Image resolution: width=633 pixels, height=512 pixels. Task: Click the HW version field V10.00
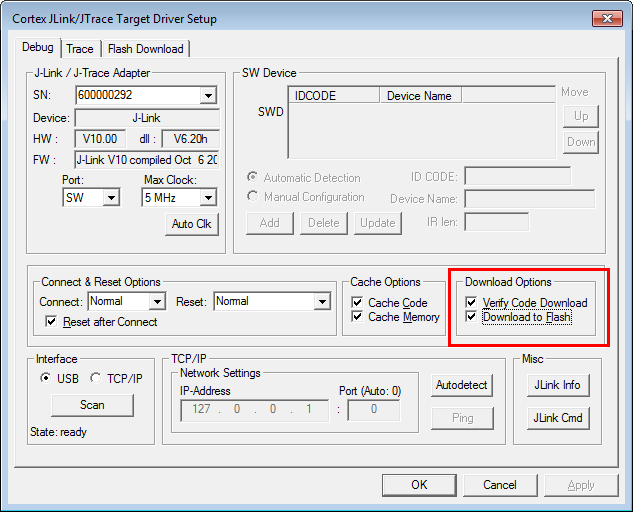(100, 139)
